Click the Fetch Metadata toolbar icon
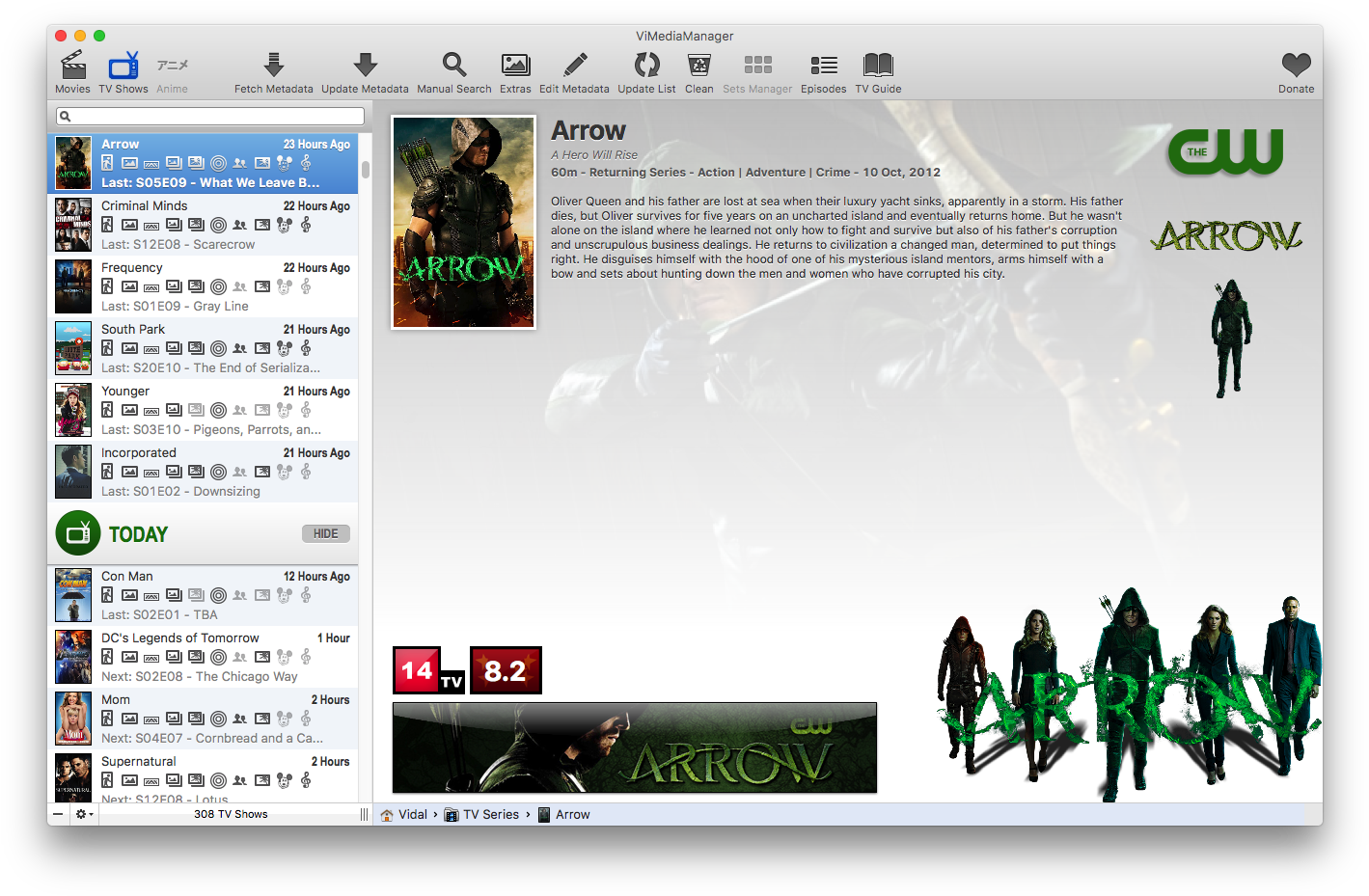 click(x=273, y=66)
